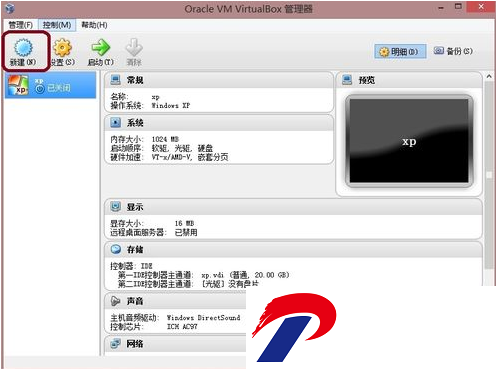Click the 网络 section network icon
Image resolution: width=496 pixels, height=369 pixels.
pyautogui.click(x=116, y=343)
